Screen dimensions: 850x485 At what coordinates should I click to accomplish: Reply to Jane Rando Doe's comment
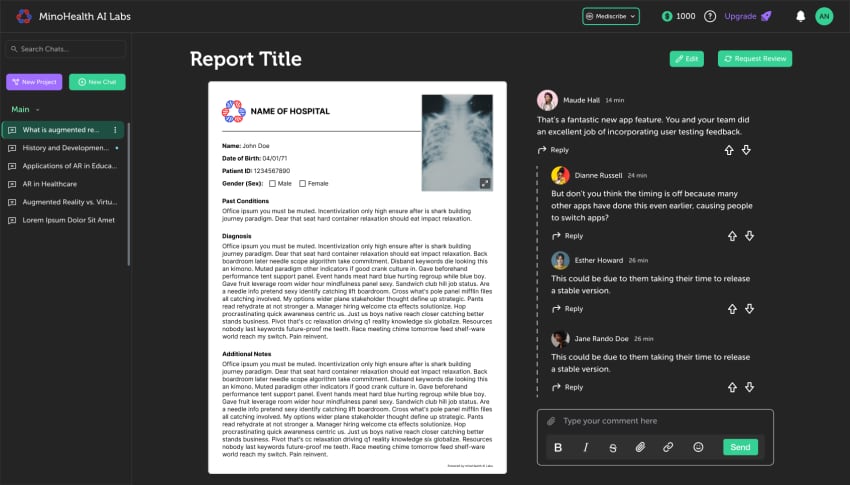point(568,387)
